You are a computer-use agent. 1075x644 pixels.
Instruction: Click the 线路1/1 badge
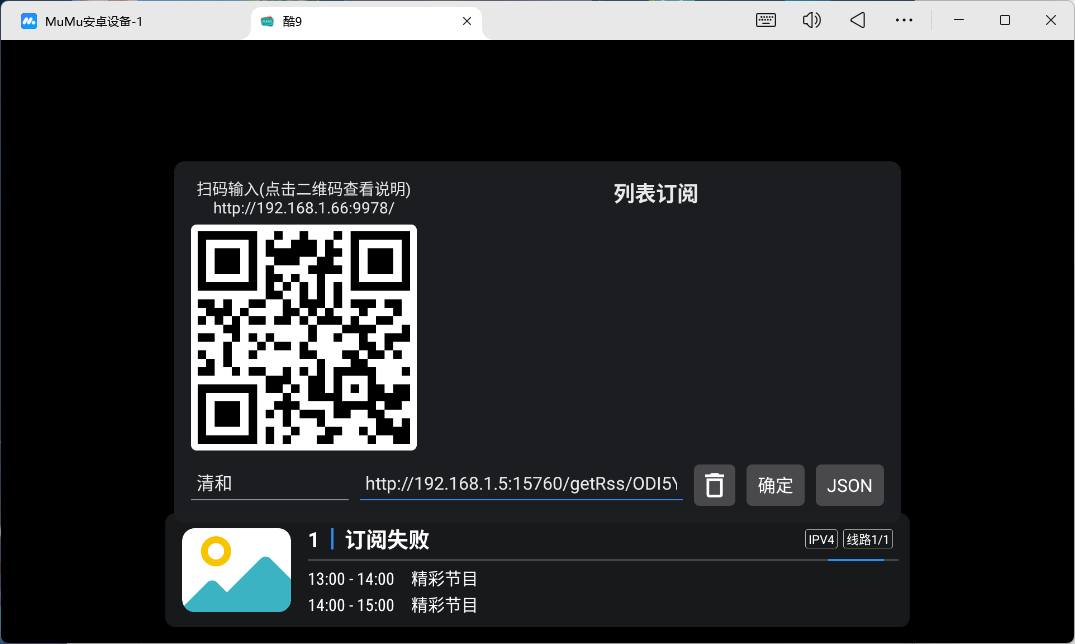coord(868,540)
